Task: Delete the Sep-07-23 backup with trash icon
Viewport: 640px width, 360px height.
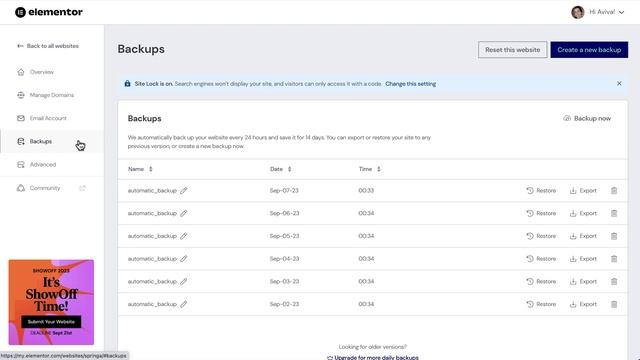Action: point(614,191)
